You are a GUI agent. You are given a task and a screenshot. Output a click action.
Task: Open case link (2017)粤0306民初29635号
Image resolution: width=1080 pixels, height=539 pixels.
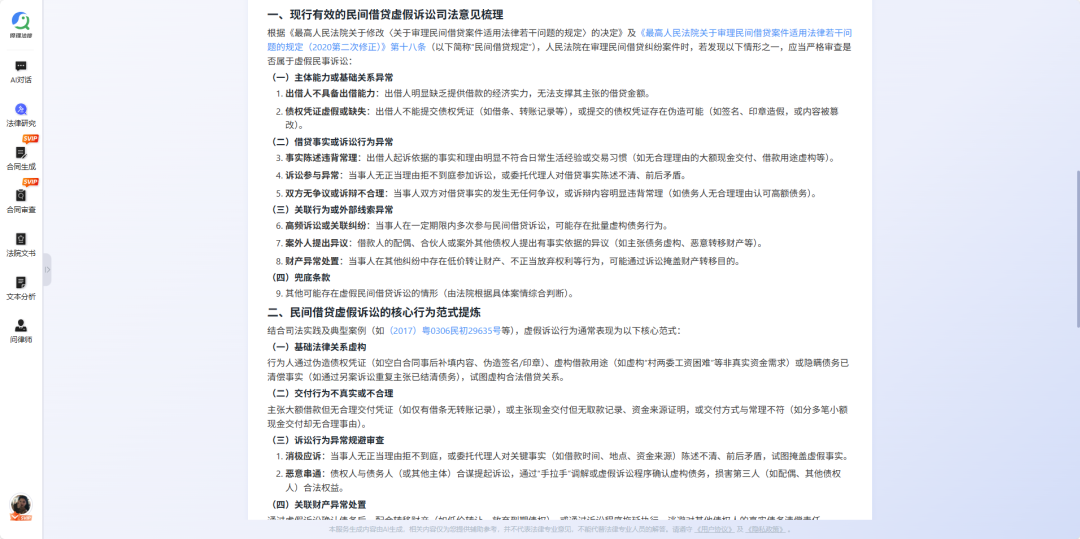click(x=444, y=330)
